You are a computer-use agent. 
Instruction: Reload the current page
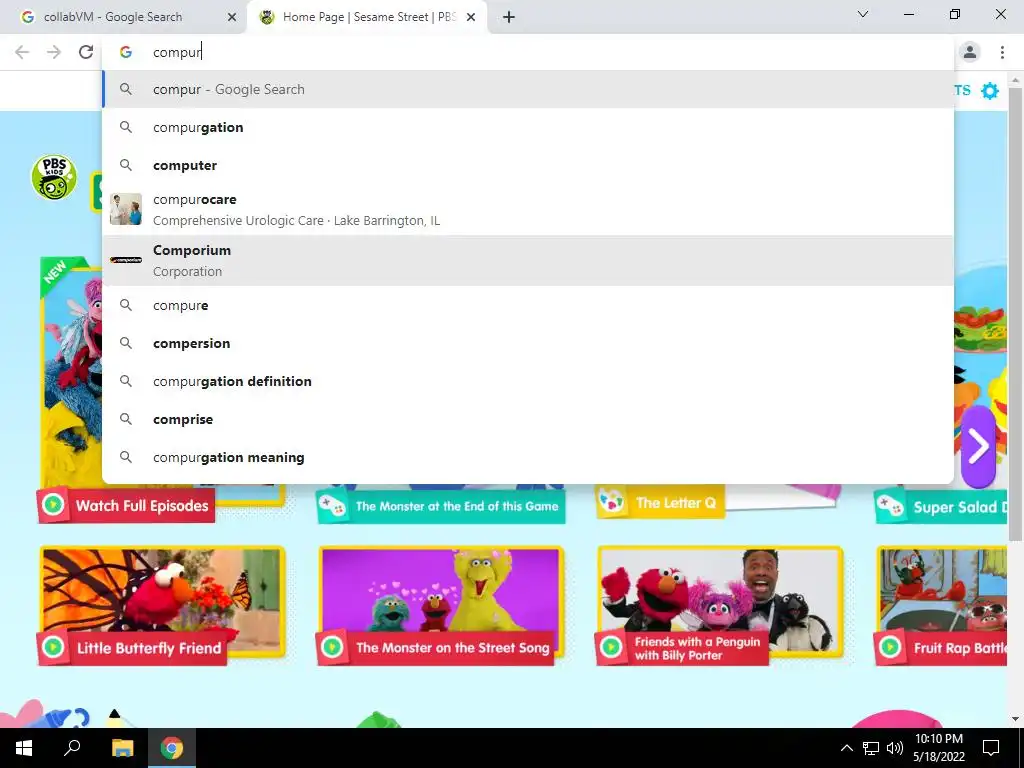point(86,52)
